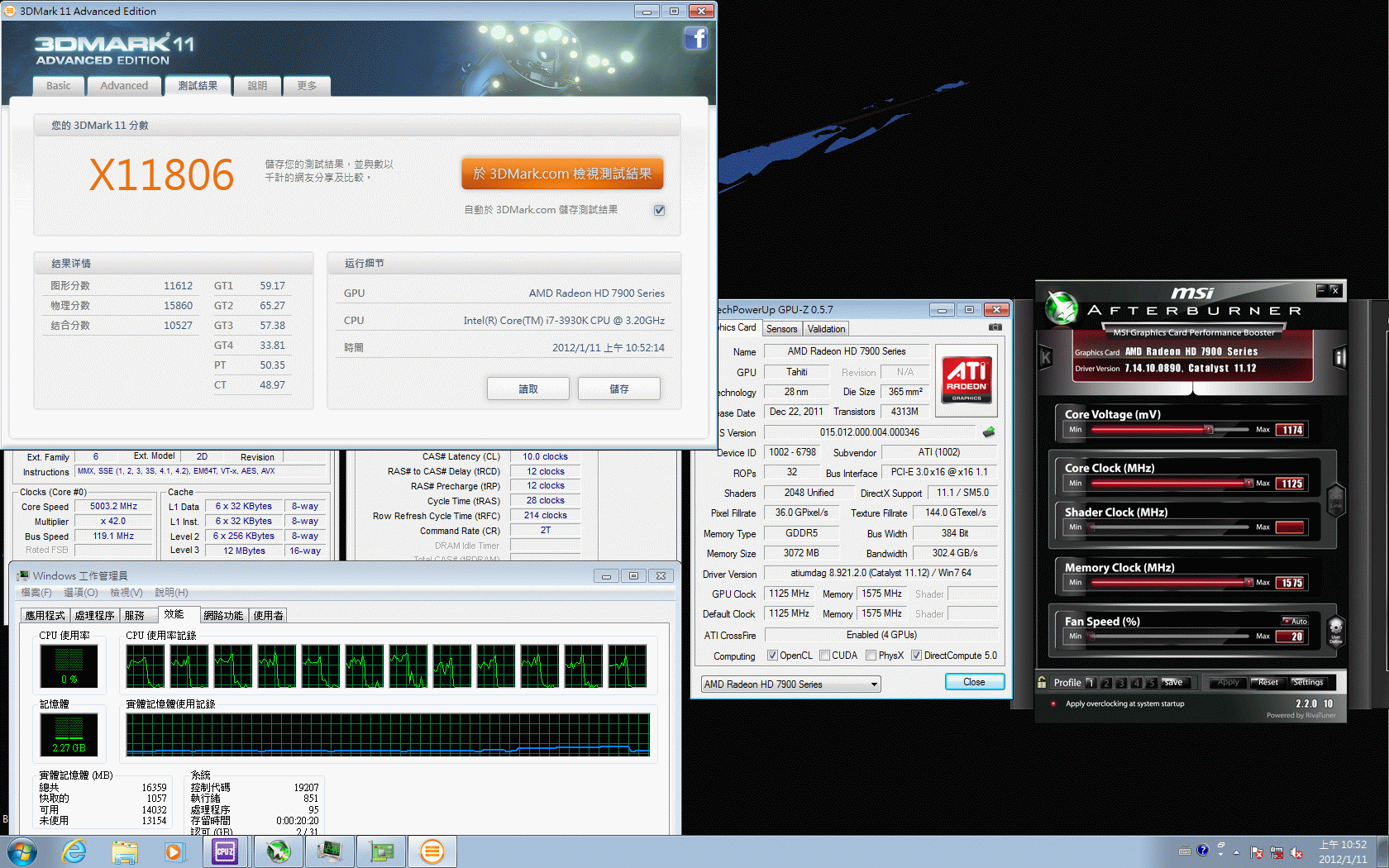Click Afterburner profile save button

click(1174, 682)
